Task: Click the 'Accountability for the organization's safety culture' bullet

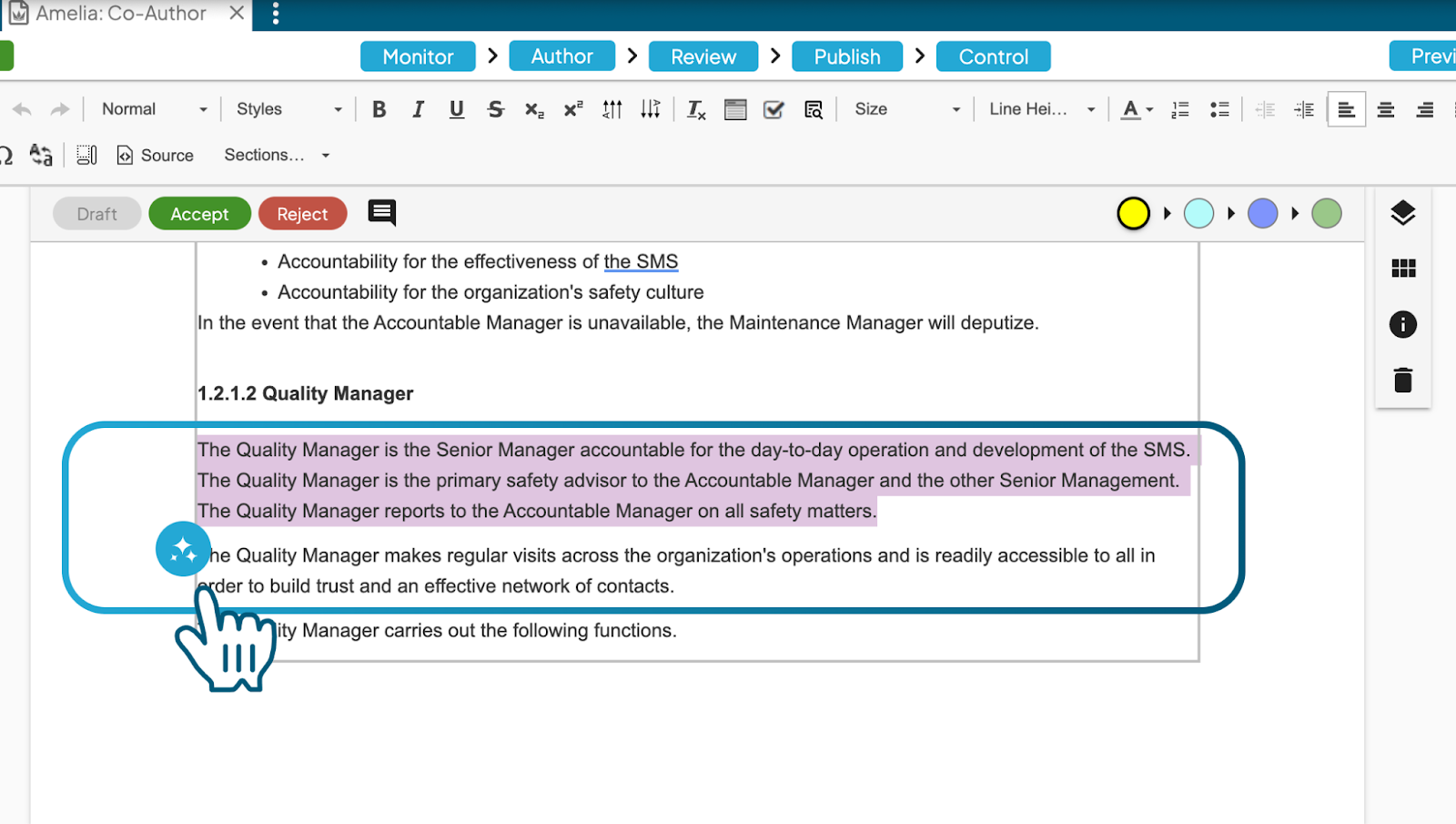Action: [x=490, y=292]
